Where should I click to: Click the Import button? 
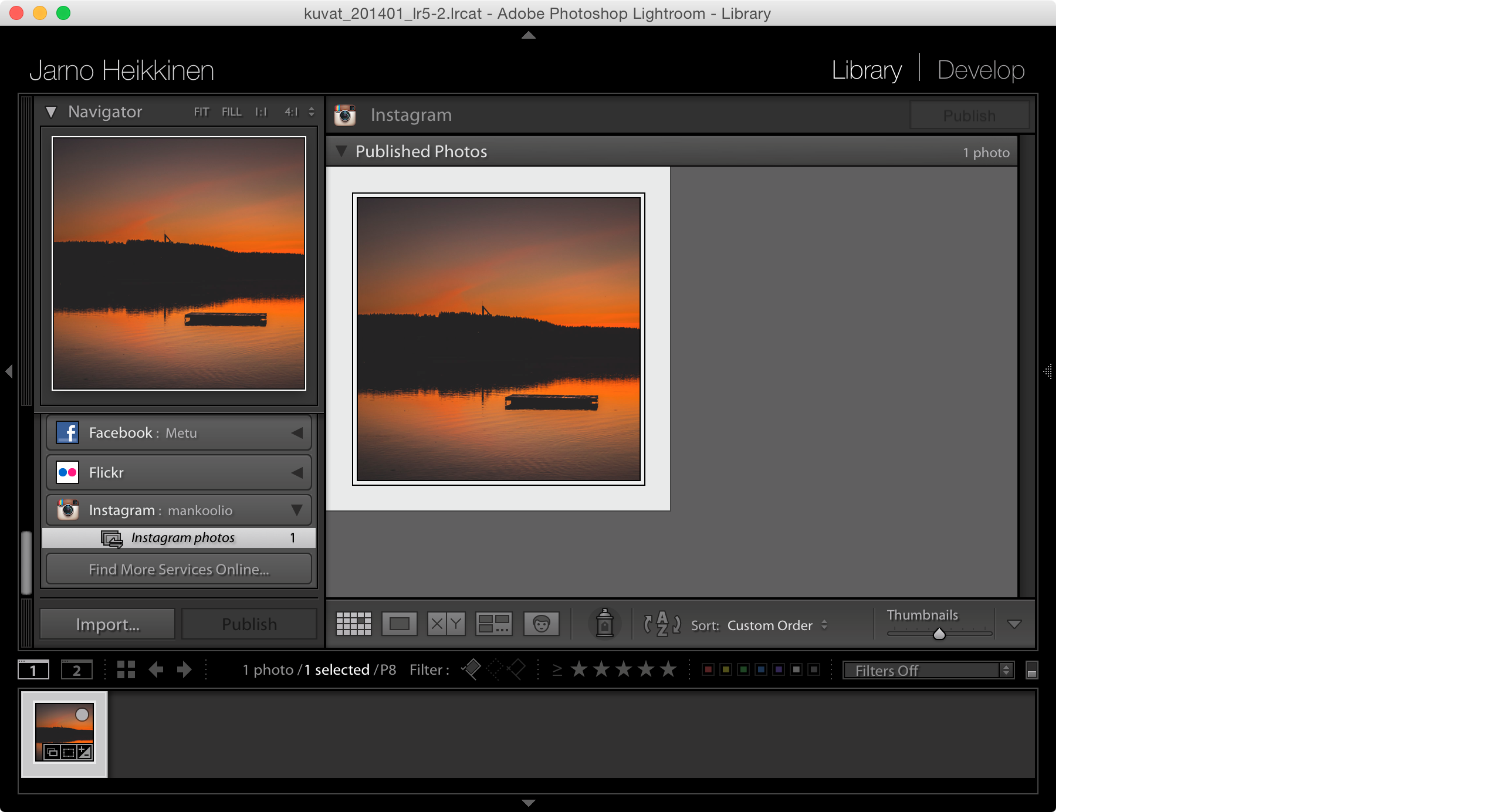pyautogui.click(x=107, y=624)
